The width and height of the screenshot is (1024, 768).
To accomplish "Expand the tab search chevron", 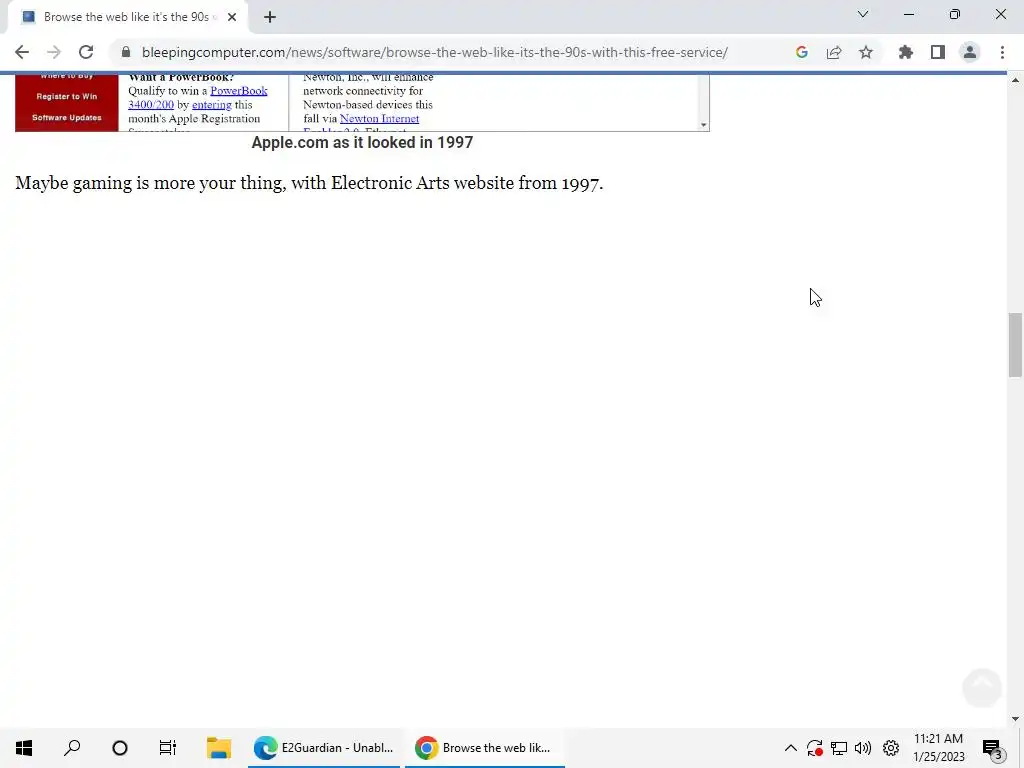I will (863, 14).
